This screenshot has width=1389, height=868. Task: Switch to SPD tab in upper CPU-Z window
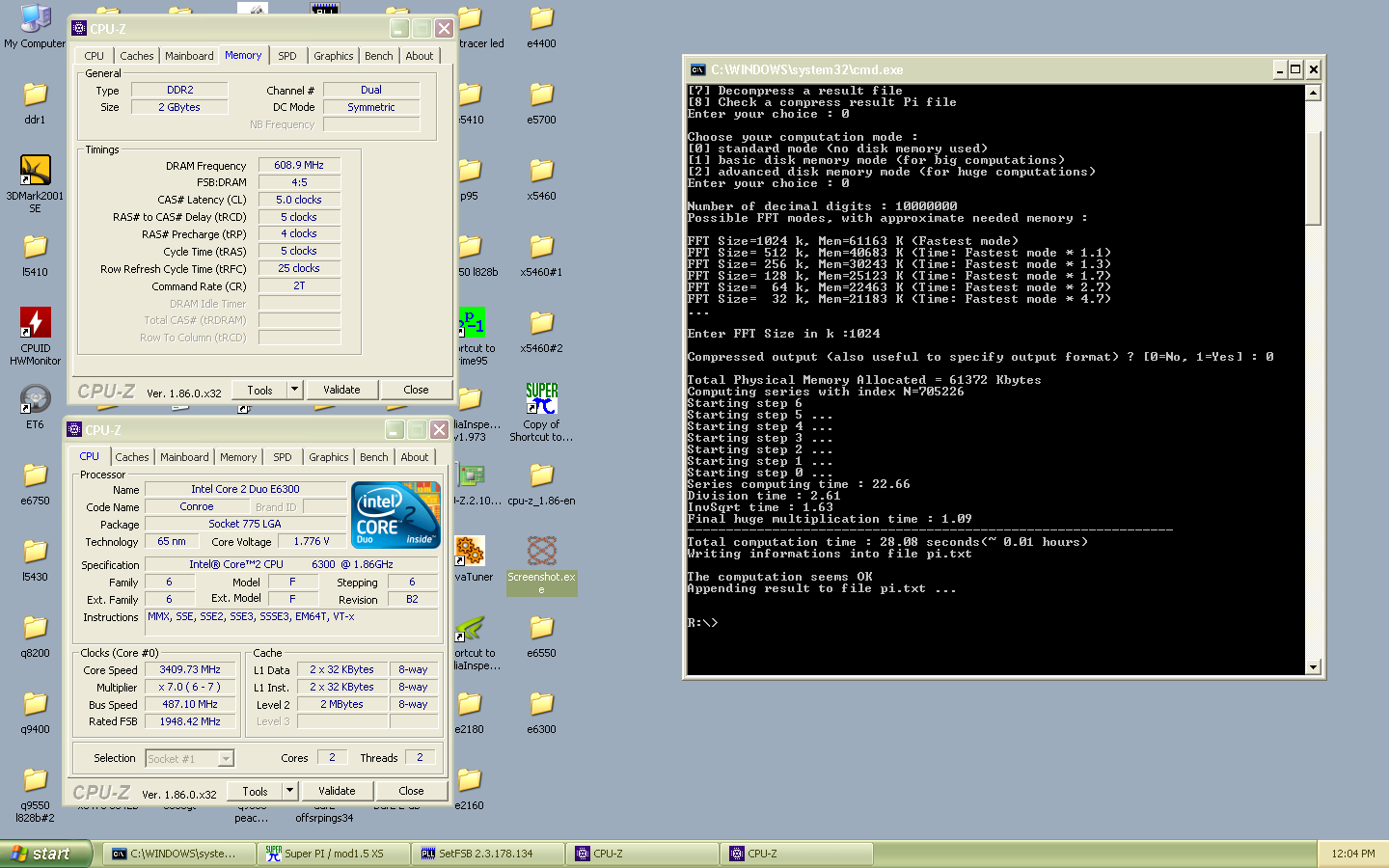coord(287,56)
